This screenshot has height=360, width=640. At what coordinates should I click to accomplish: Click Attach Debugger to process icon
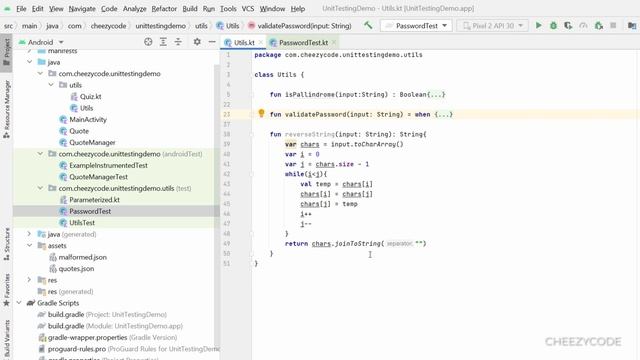[x=598, y=25]
